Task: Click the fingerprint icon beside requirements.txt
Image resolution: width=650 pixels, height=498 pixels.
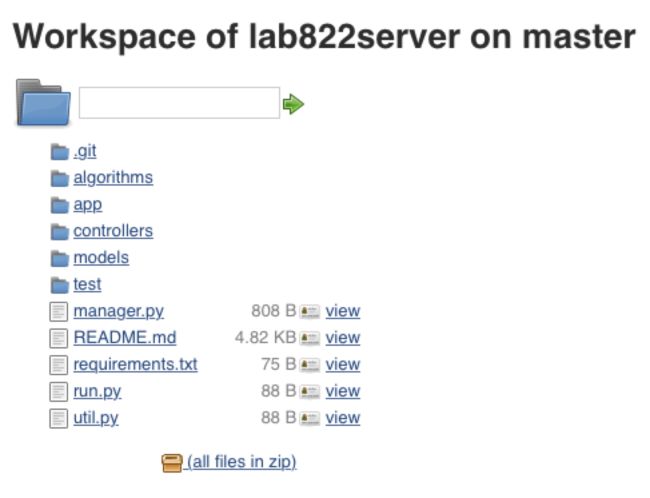Action: pyautogui.click(x=310, y=365)
